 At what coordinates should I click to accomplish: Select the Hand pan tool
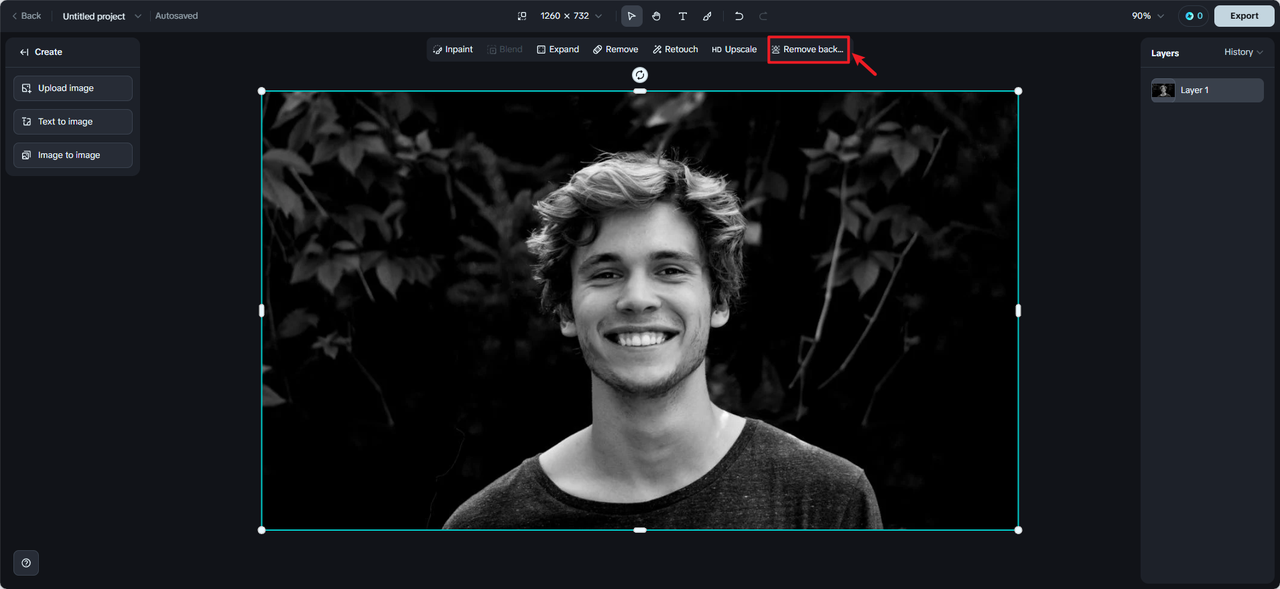pyautogui.click(x=657, y=16)
